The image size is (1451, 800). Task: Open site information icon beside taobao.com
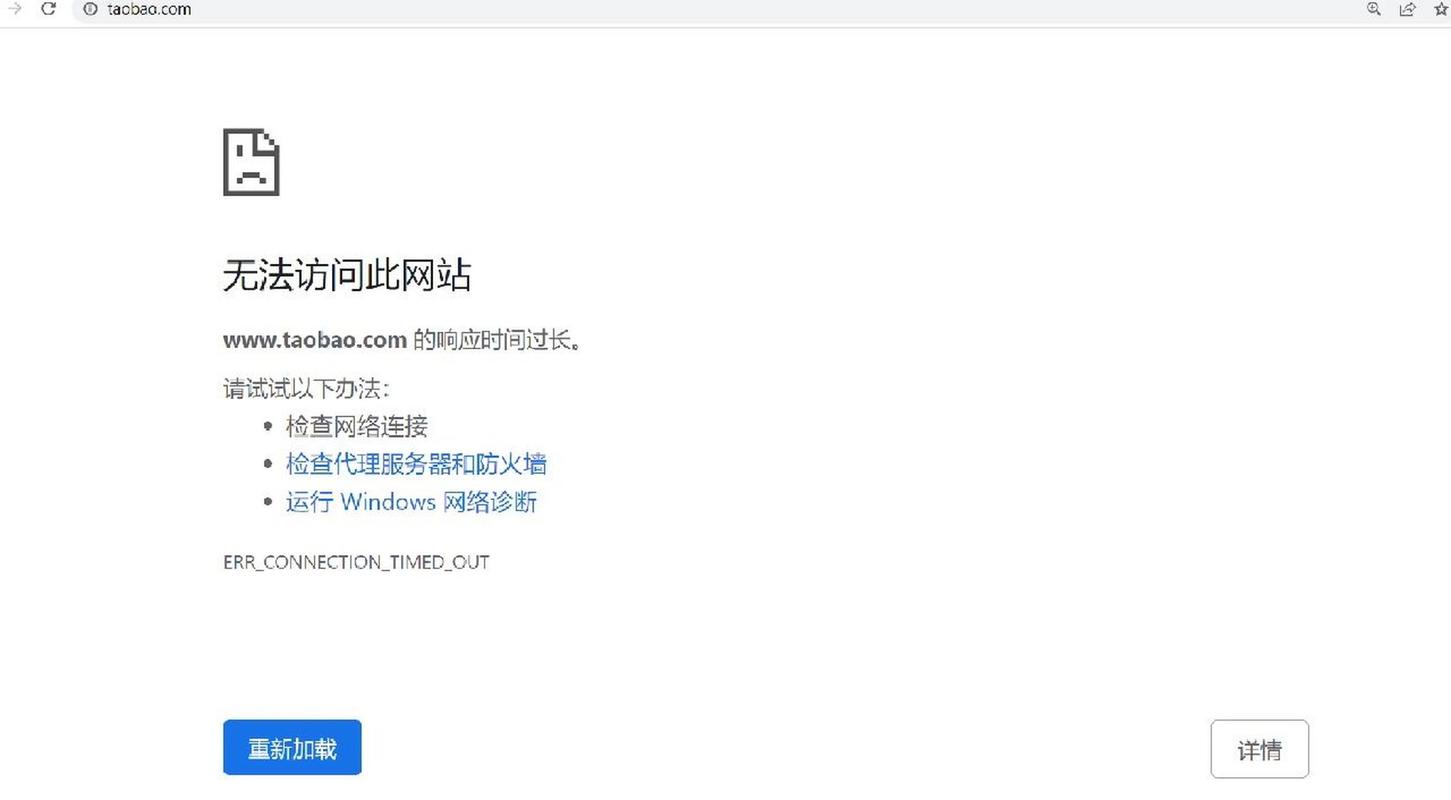90,9
